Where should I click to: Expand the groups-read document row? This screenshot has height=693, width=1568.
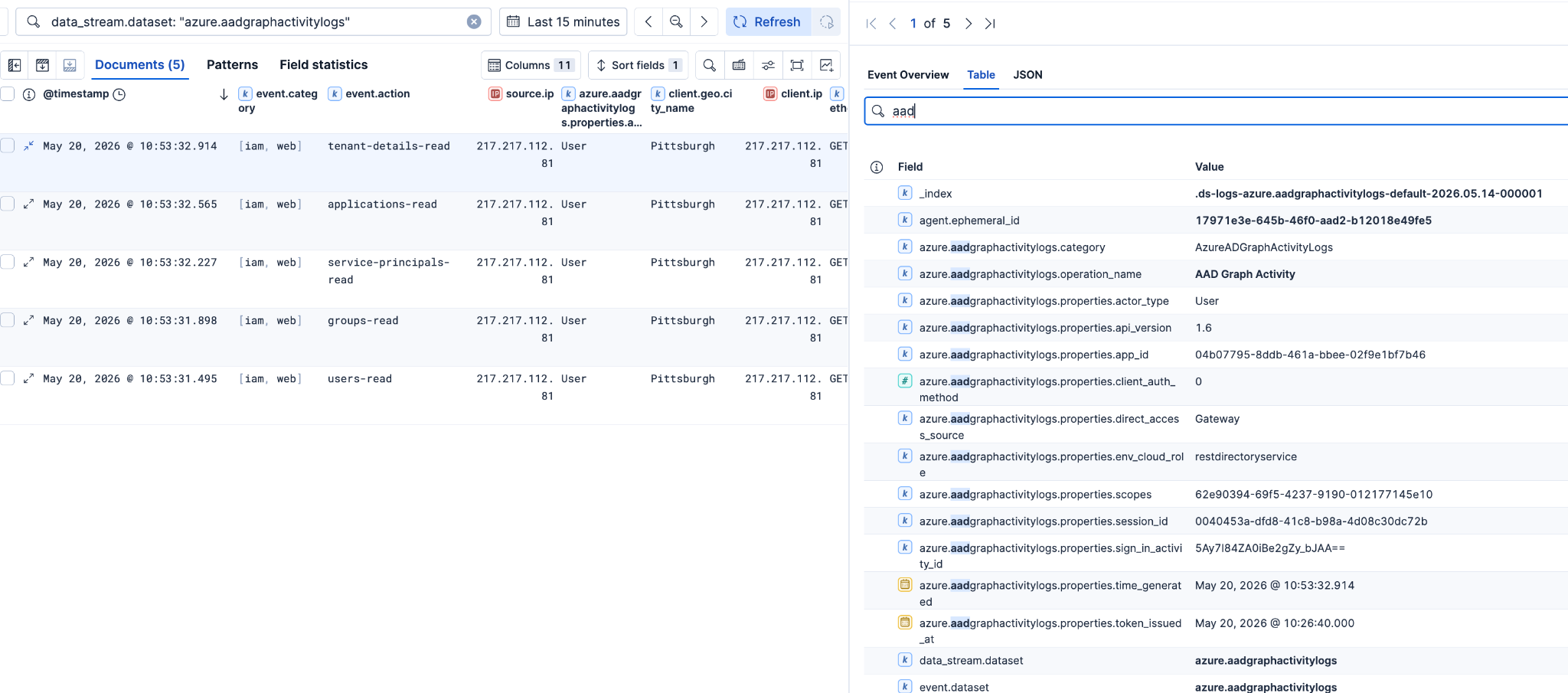coord(28,320)
